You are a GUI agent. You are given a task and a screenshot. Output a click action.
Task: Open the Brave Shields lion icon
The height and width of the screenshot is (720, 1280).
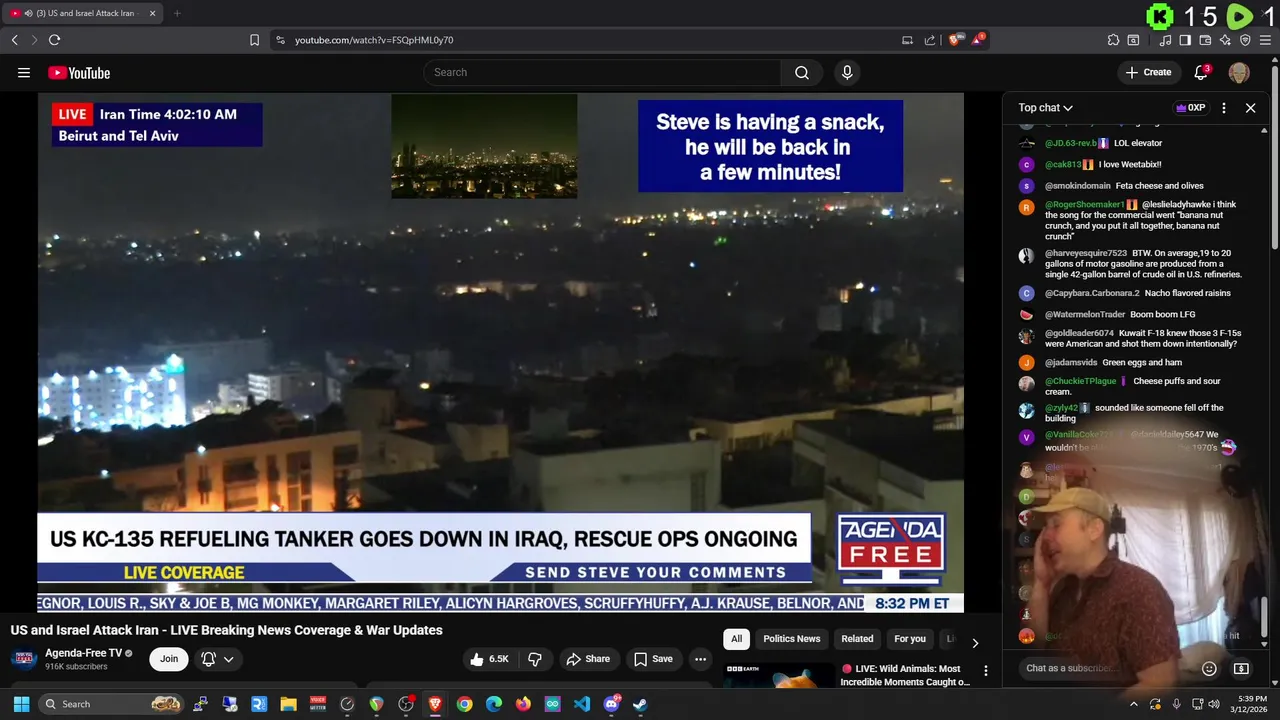click(955, 40)
